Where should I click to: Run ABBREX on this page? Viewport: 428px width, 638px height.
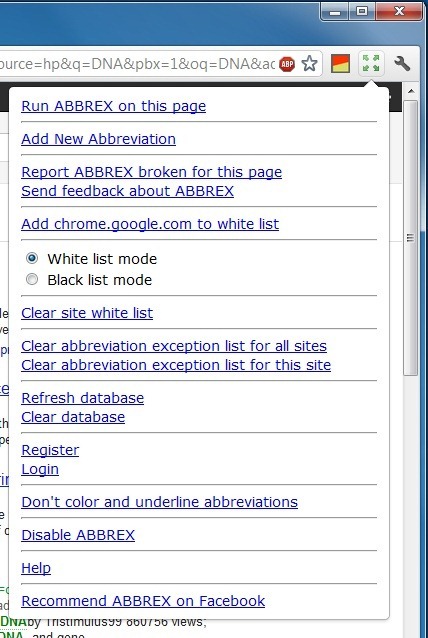(114, 106)
